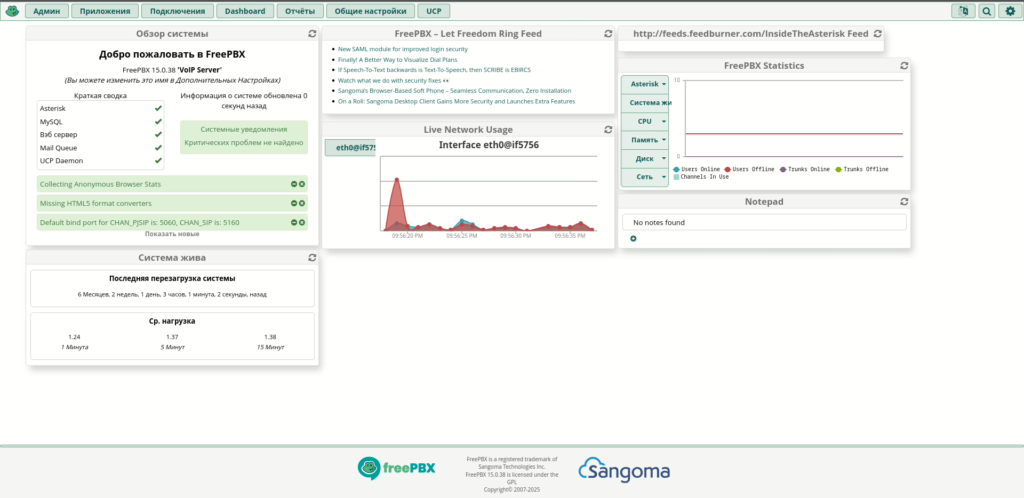Click Показать новые under notifications

click(x=172, y=234)
